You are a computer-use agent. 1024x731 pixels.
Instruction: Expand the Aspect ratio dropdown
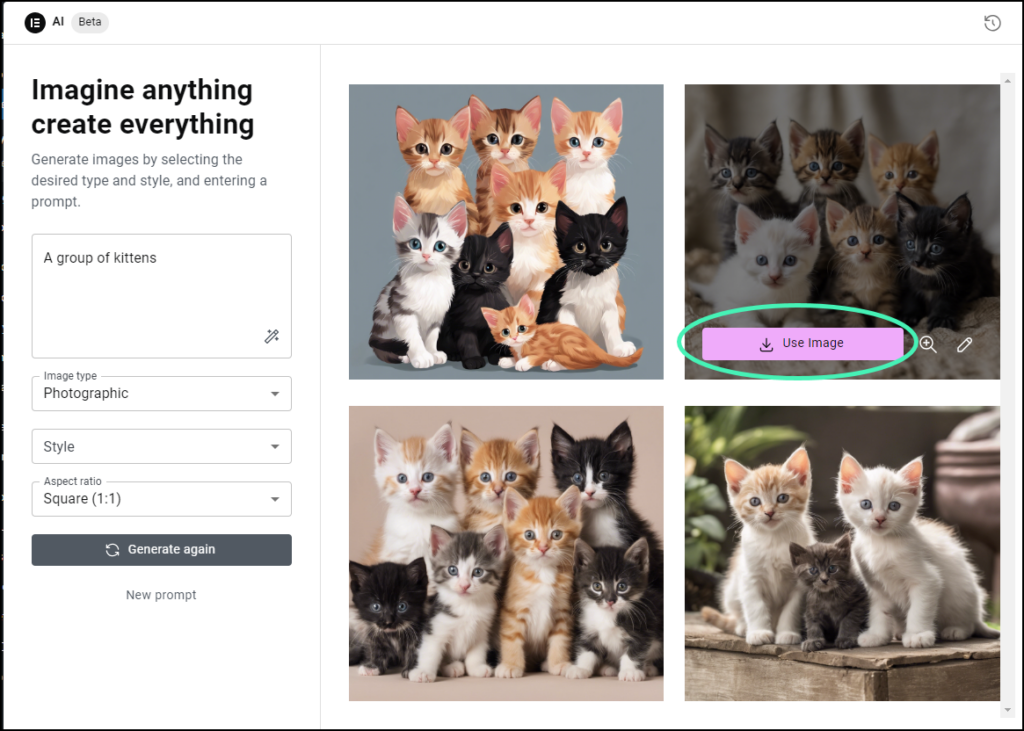[161, 498]
